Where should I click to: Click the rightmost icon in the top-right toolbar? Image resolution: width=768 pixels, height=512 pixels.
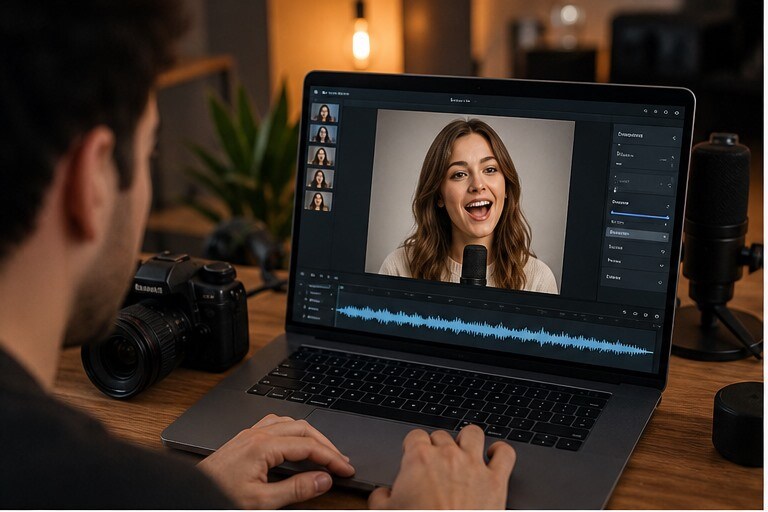click(x=677, y=113)
